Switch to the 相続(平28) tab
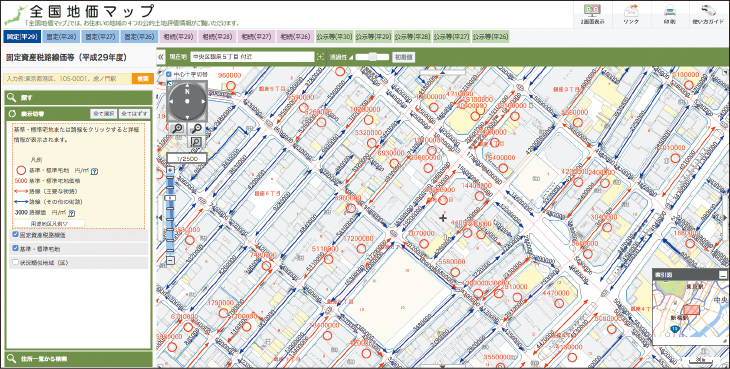The image size is (730, 369). (217, 37)
